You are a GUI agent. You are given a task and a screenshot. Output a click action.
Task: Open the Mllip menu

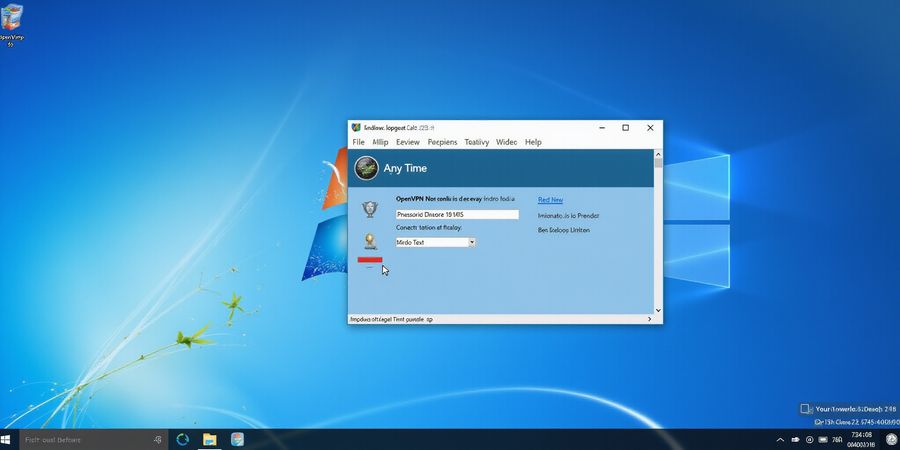[380, 142]
